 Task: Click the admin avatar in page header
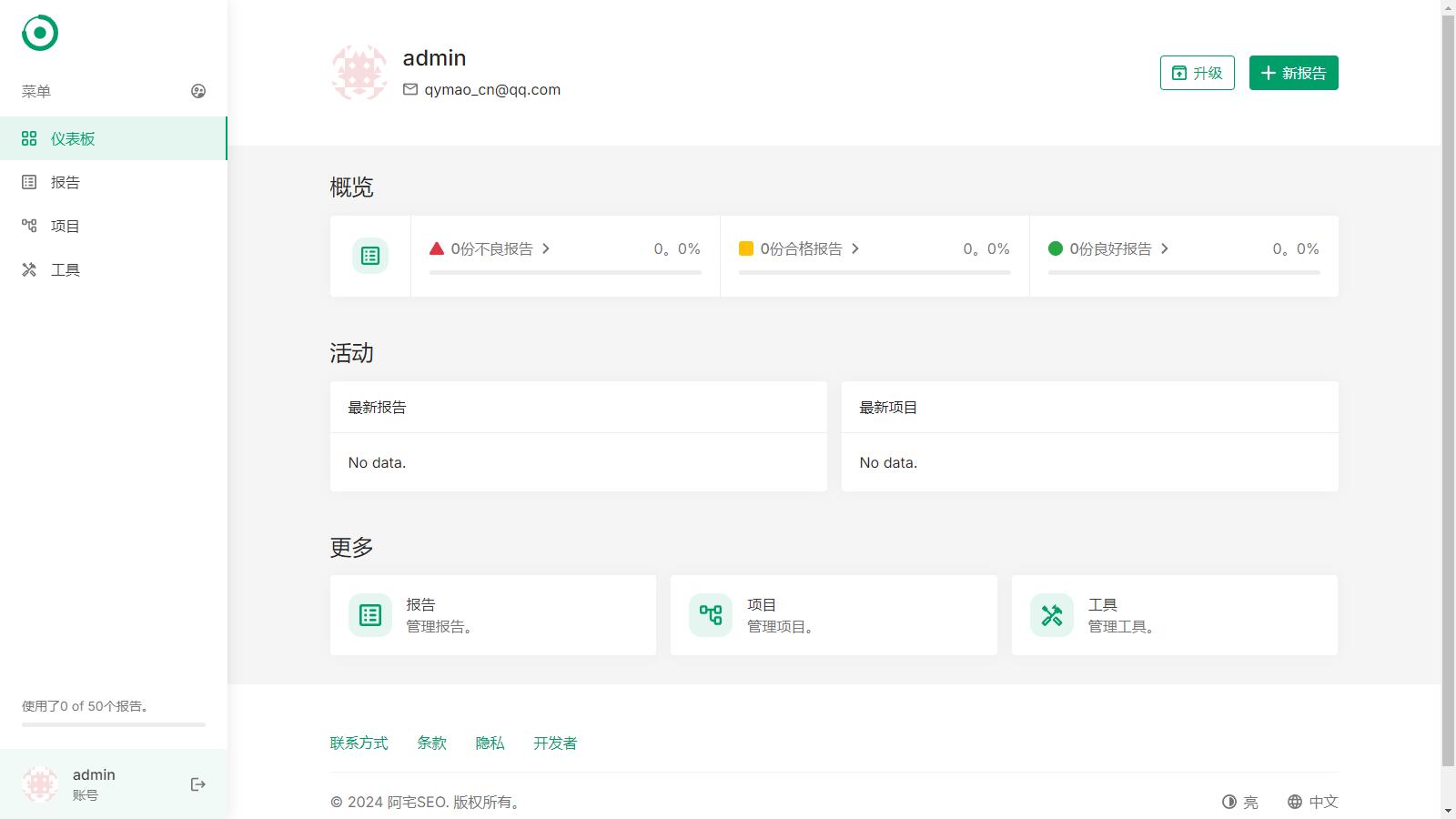coord(359,73)
